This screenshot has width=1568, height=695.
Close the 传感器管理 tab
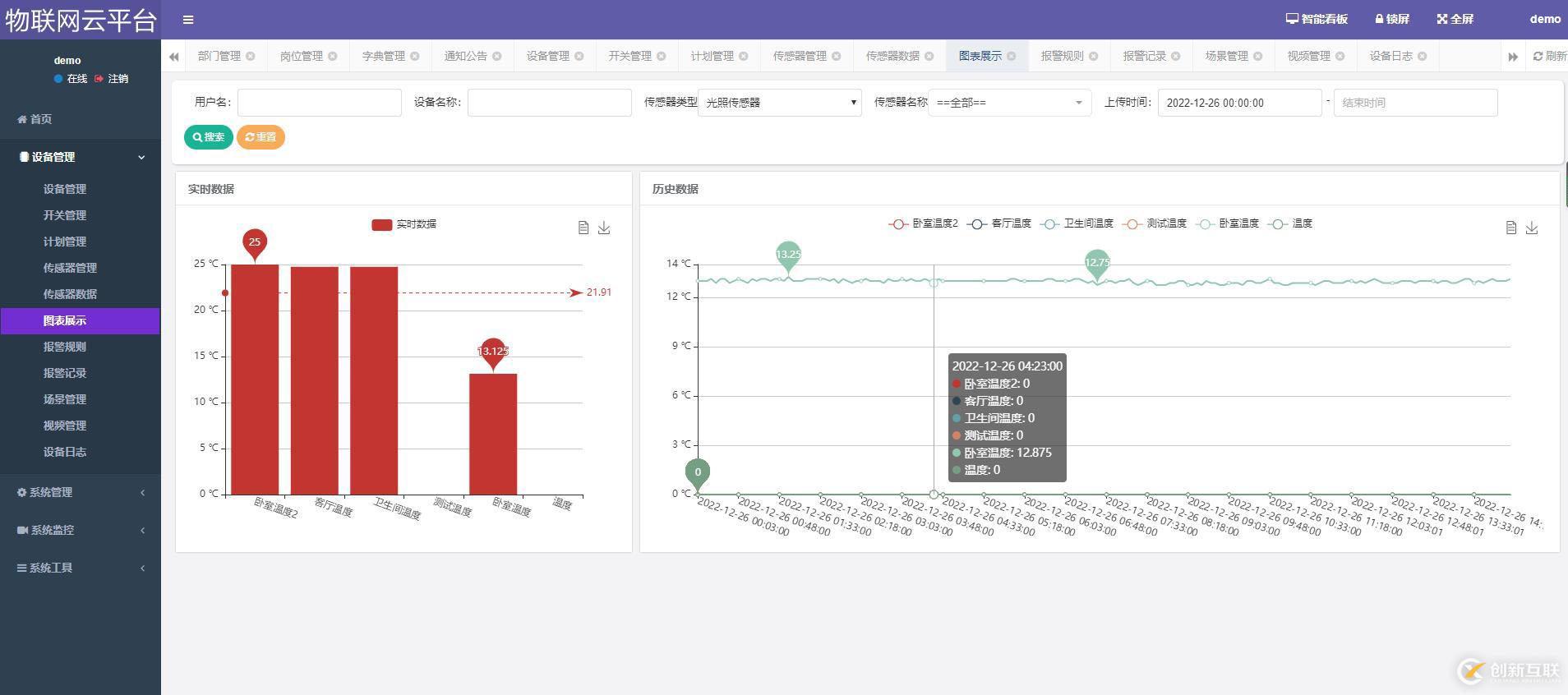[837, 56]
